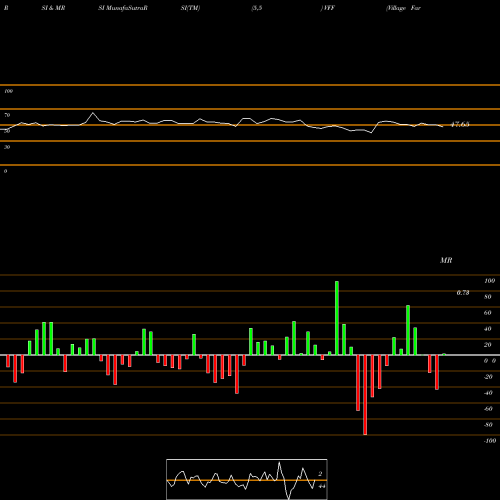The height and width of the screenshot is (500, 500).
Task: Click the 'SI(TM)' header label
Action: point(190,8)
